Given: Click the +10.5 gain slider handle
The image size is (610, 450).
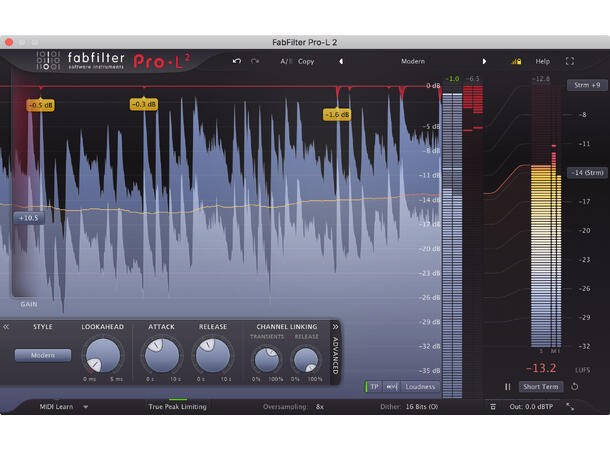Looking at the screenshot, I should [x=29, y=218].
